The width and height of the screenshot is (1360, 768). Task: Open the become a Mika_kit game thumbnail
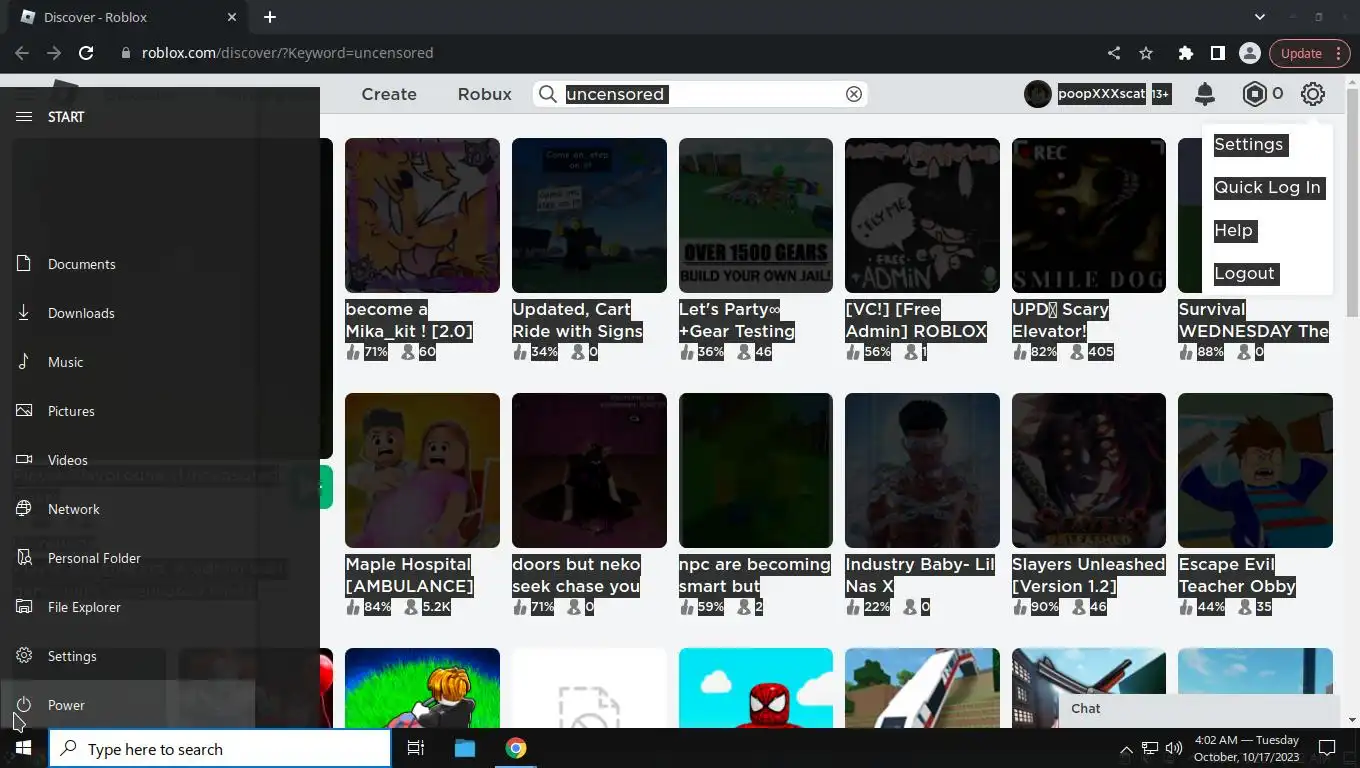pyautogui.click(x=422, y=215)
